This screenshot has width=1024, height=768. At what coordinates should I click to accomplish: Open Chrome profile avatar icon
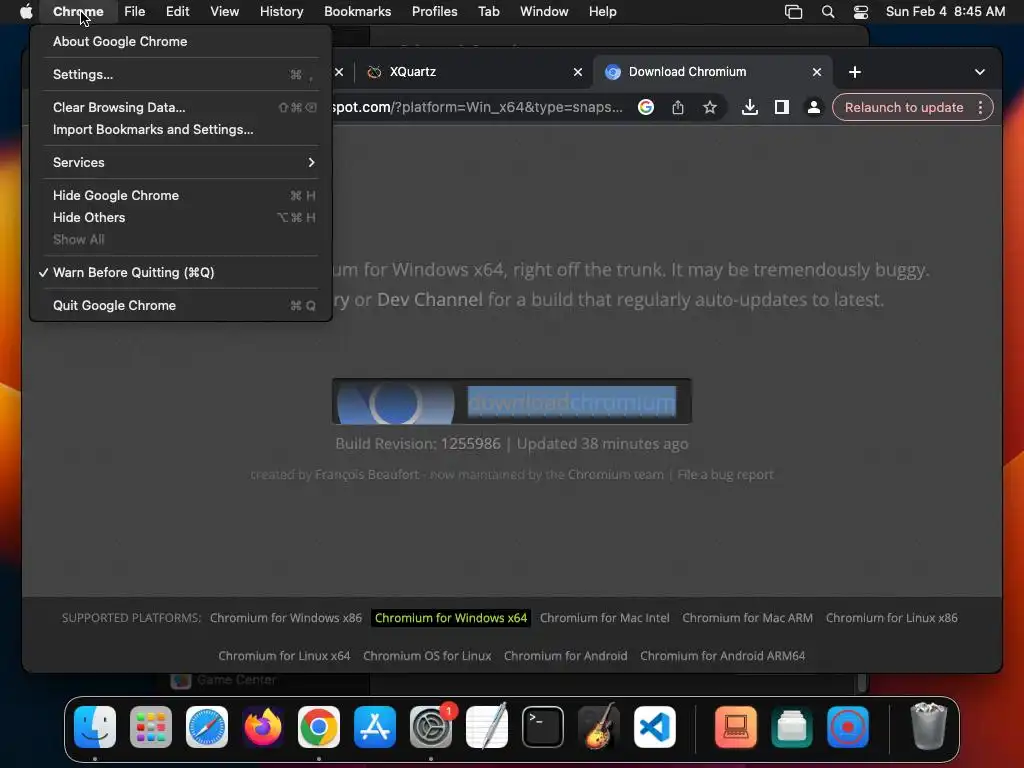coord(814,107)
